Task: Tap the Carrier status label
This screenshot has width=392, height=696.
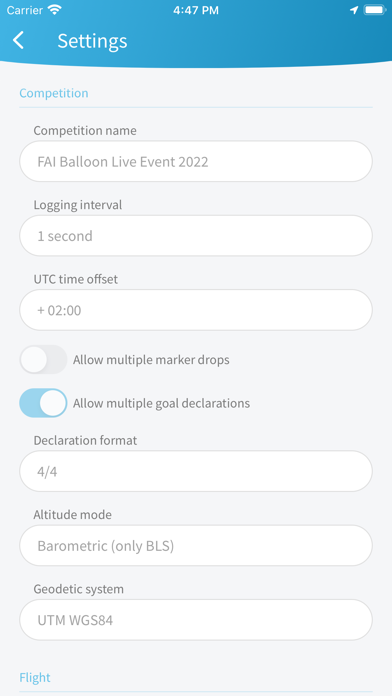Action: point(25,10)
